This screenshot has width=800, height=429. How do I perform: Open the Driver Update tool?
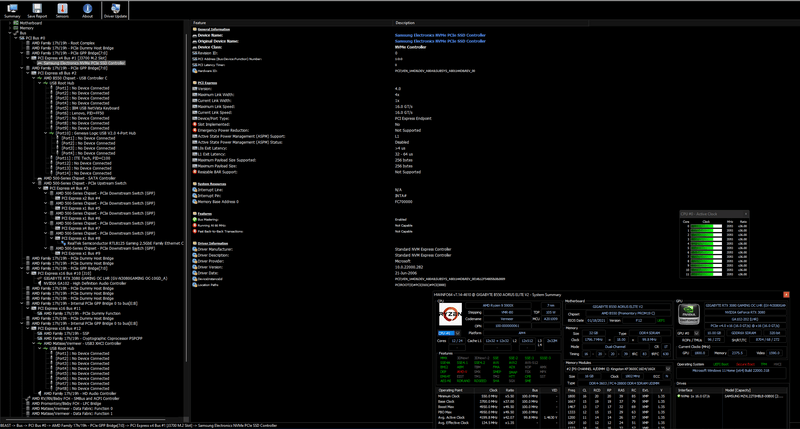point(115,10)
